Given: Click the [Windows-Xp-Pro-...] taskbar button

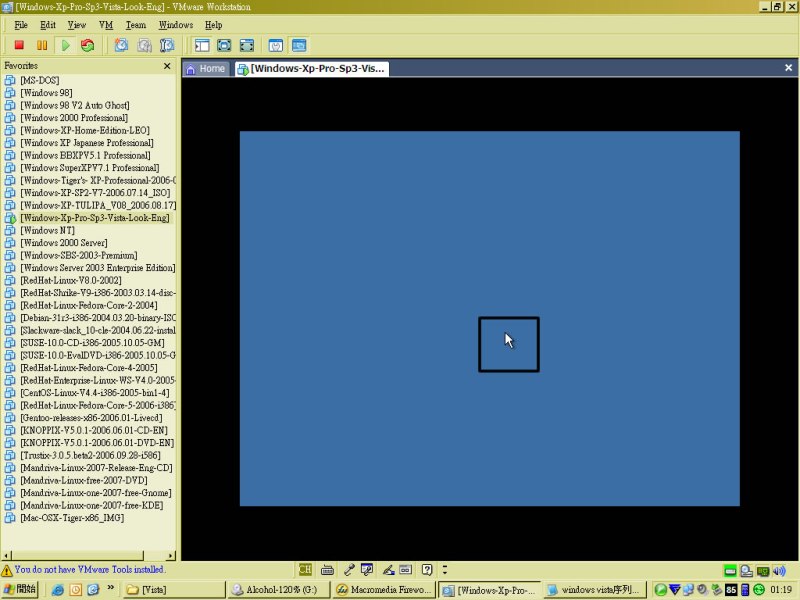Looking at the screenshot, I should [x=490, y=590].
